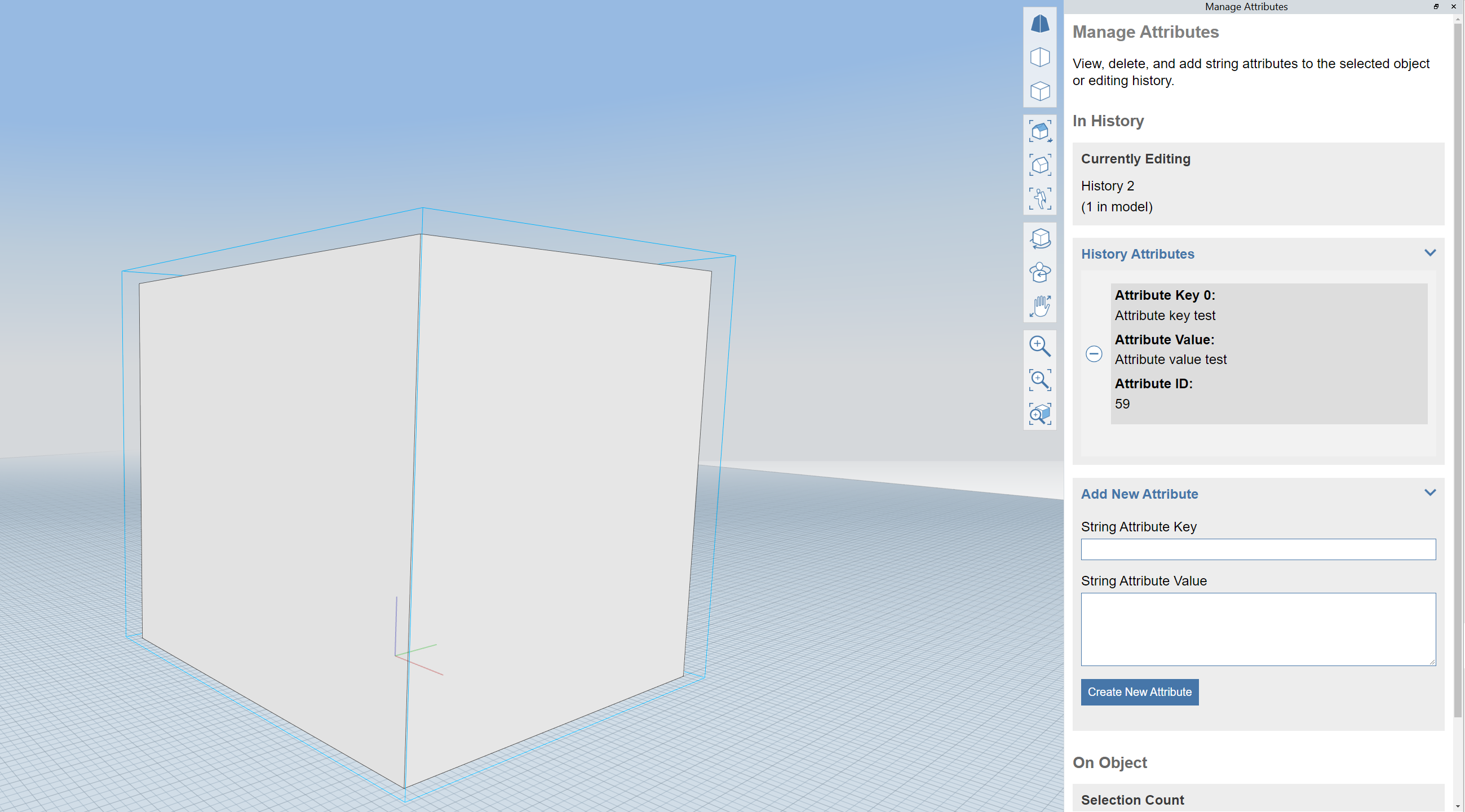
Task: Select the pan view tool
Action: [1039, 305]
